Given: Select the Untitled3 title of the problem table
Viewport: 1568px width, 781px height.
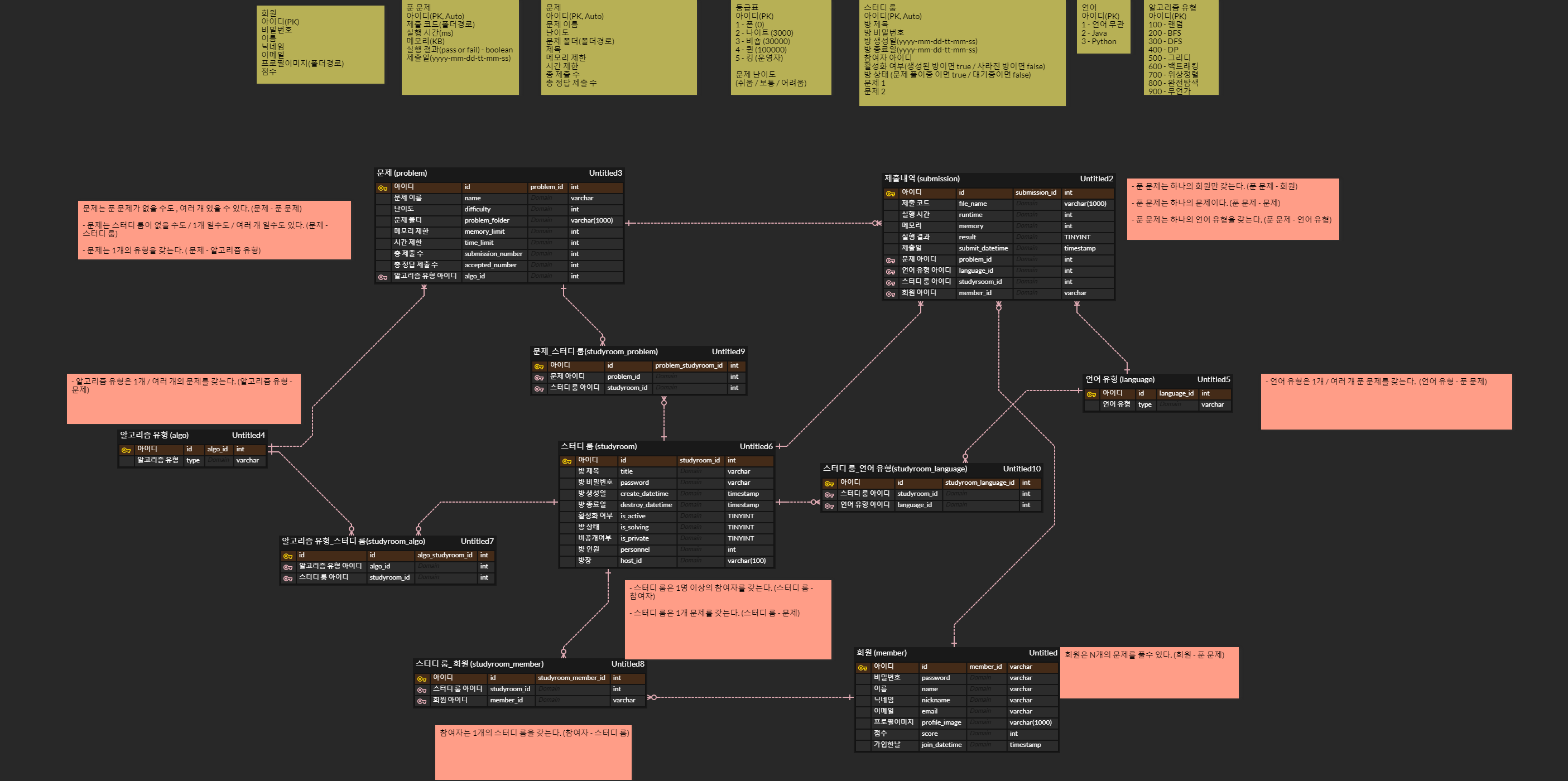Looking at the screenshot, I should pyautogui.click(x=605, y=173).
